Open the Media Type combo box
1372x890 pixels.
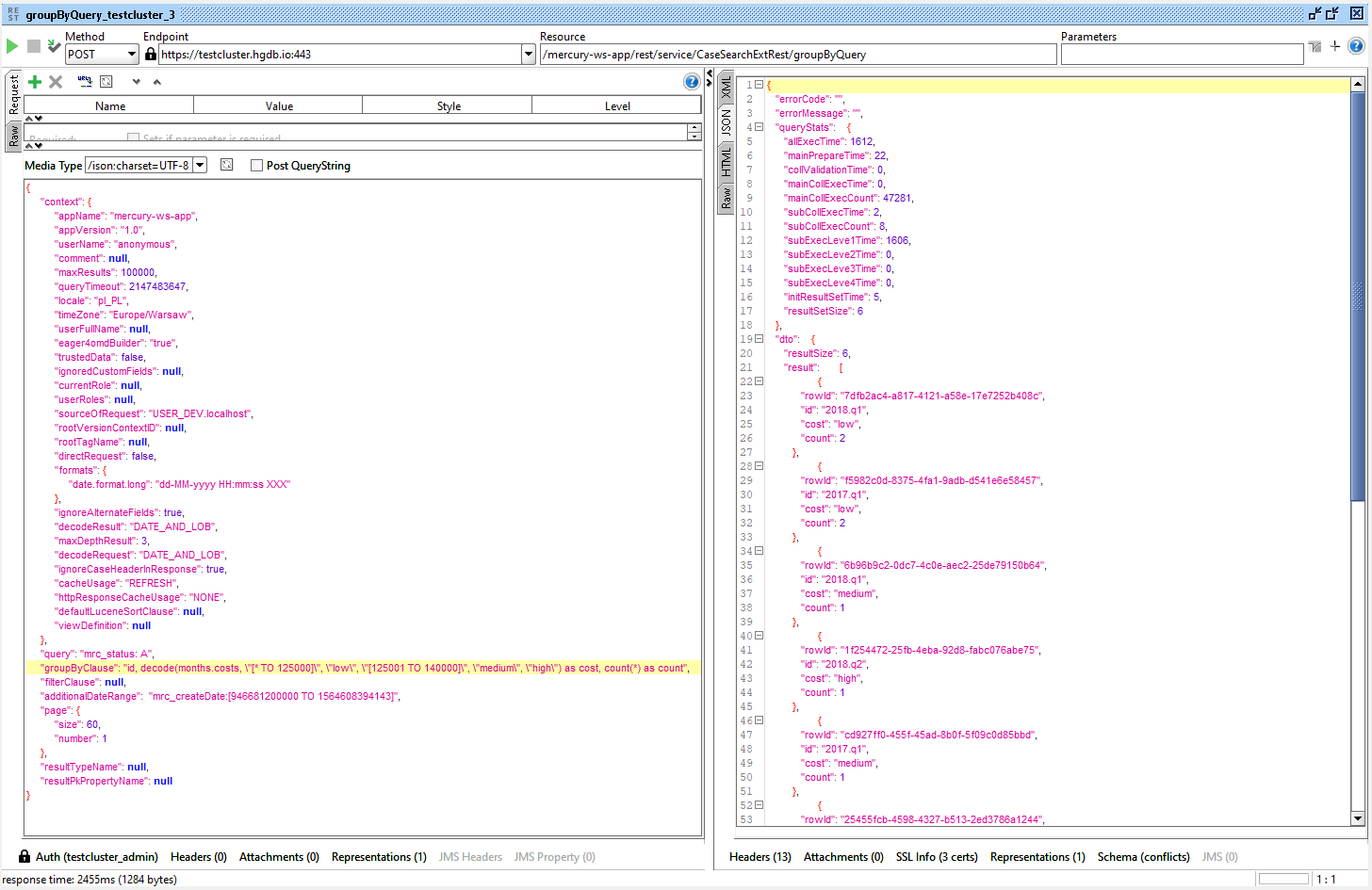point(200,166)
